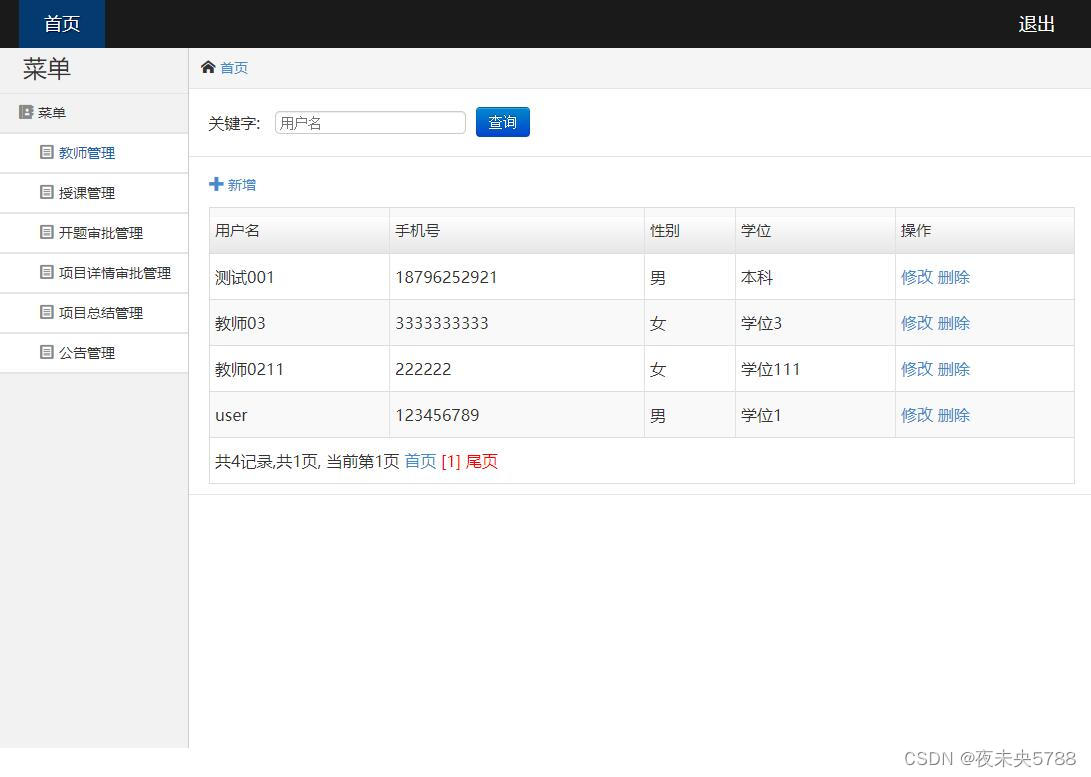Click the 菜单 section icon in sidebar
This screenshot has height=777, width=1091.
26,112
